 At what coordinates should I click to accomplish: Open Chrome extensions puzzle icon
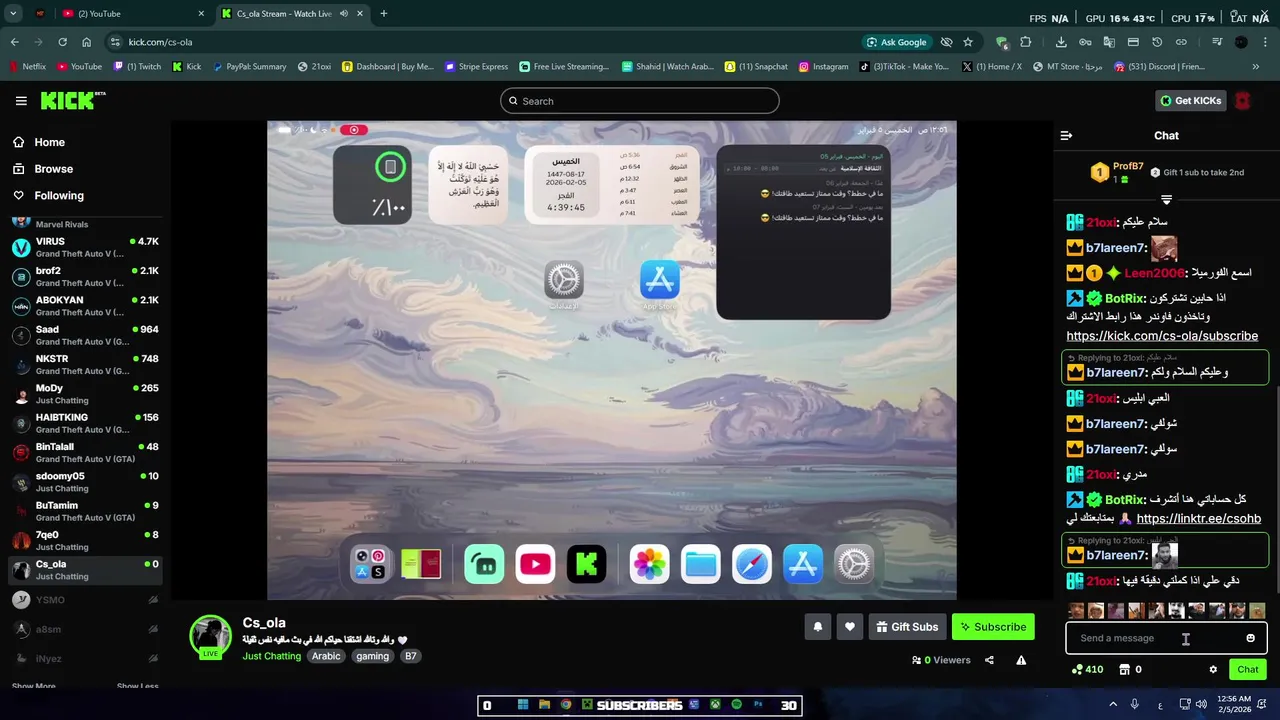tap(1025, 42)
